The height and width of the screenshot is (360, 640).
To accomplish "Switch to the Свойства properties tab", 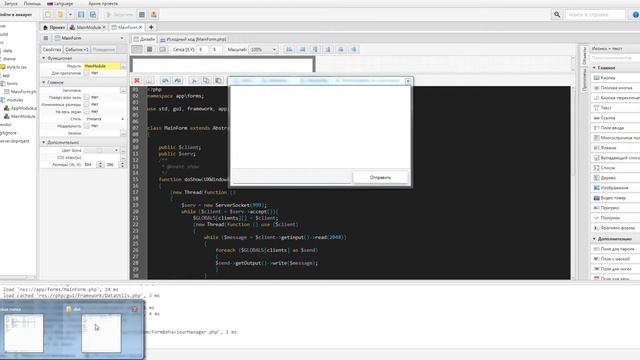I will [52, 49].
